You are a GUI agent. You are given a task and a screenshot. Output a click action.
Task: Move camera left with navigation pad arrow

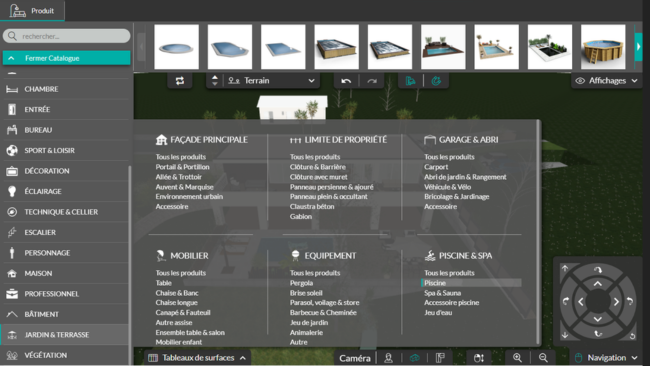click(x=580, y=302)
